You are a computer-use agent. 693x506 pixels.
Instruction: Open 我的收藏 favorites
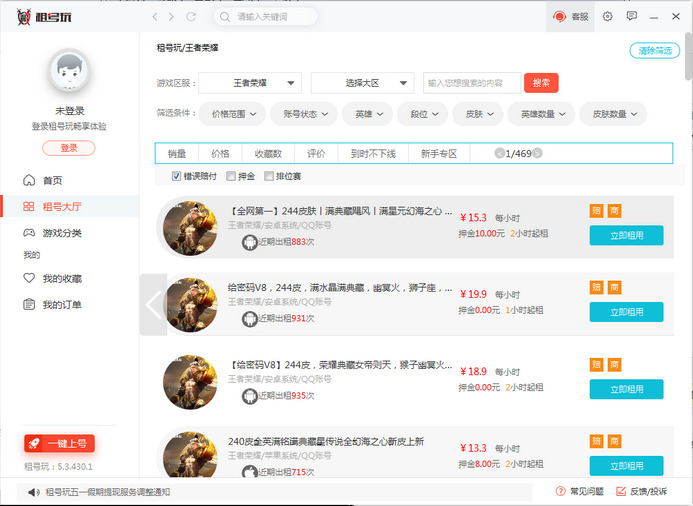52,278
